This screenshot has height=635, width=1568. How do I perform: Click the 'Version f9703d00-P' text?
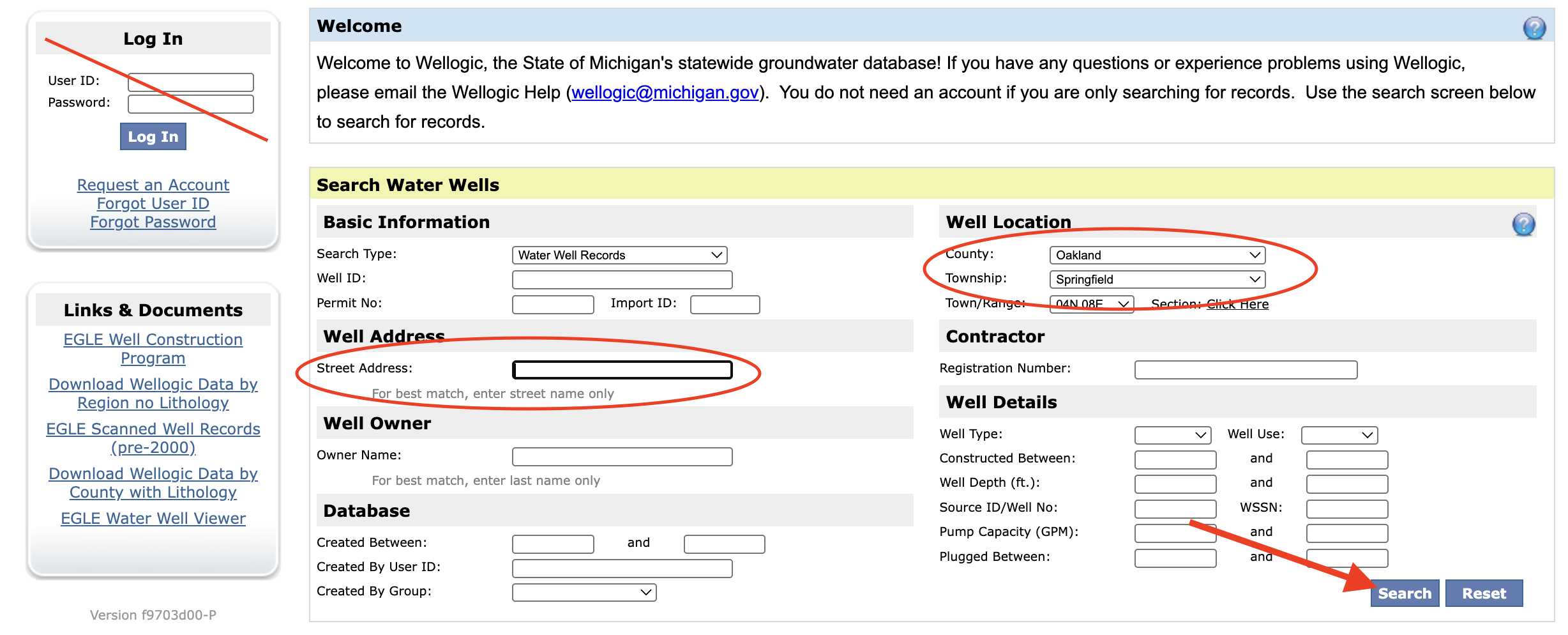point(153,615)
